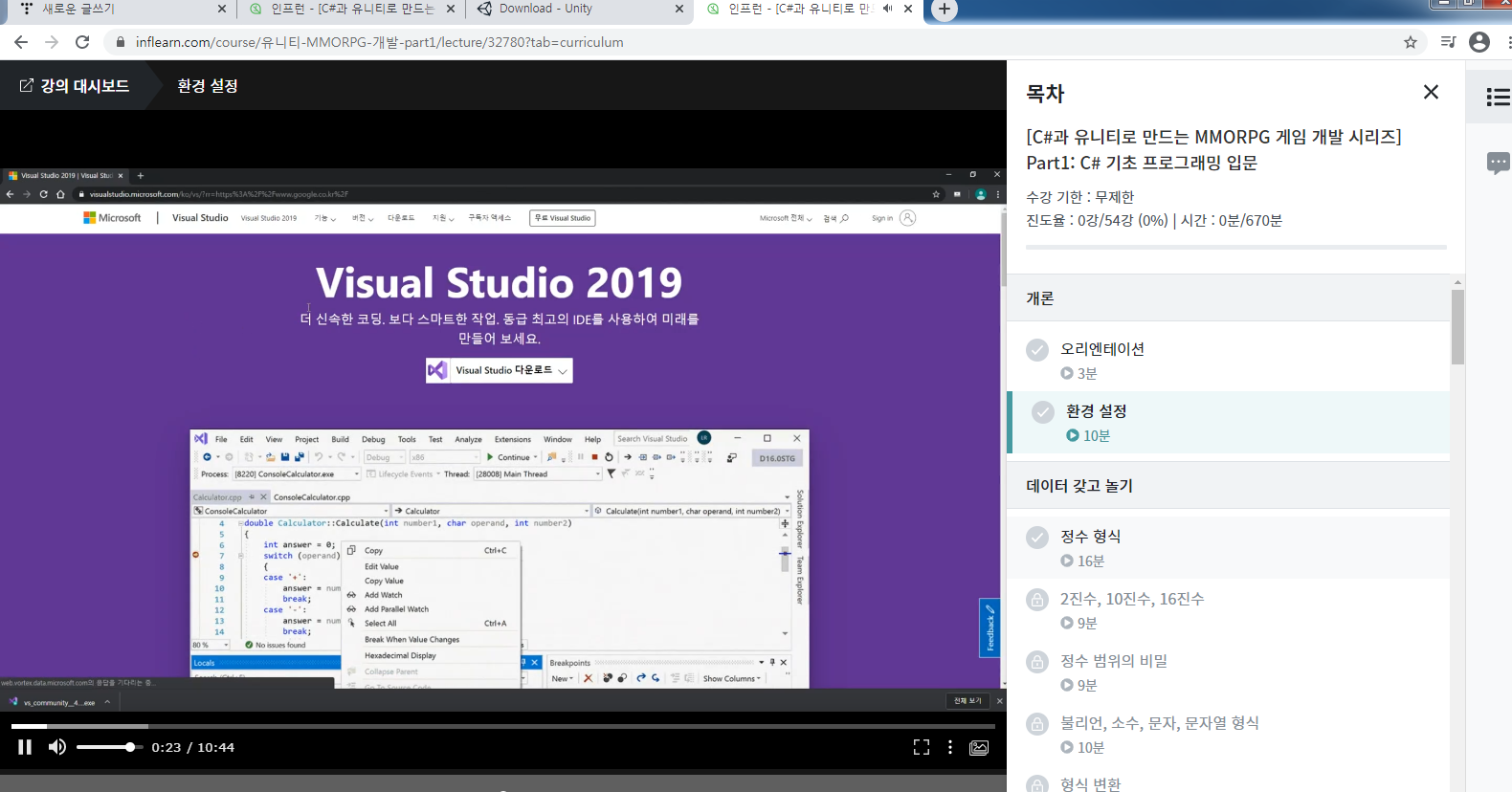Open 지원 menu in video page
The width and height of the screenshot is (1512, 792).
[x=443, y=218]
